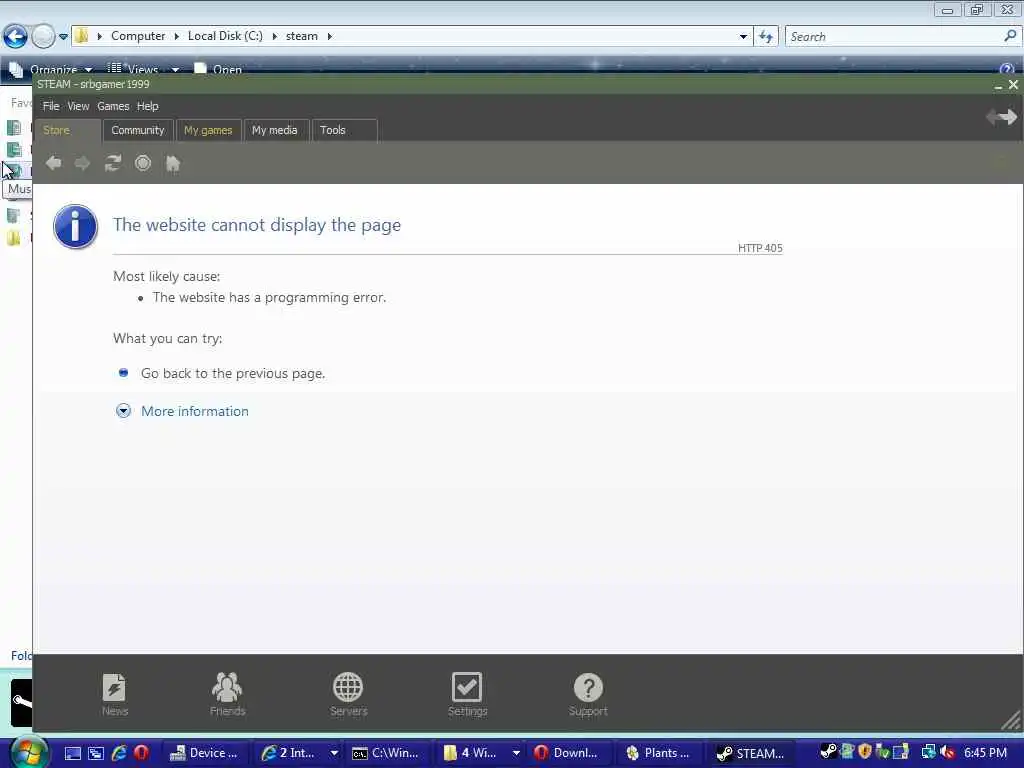Go forward using Steam browser forward arrow
This screenshot has width=1024, height=768.
click(x=82, y=163)
